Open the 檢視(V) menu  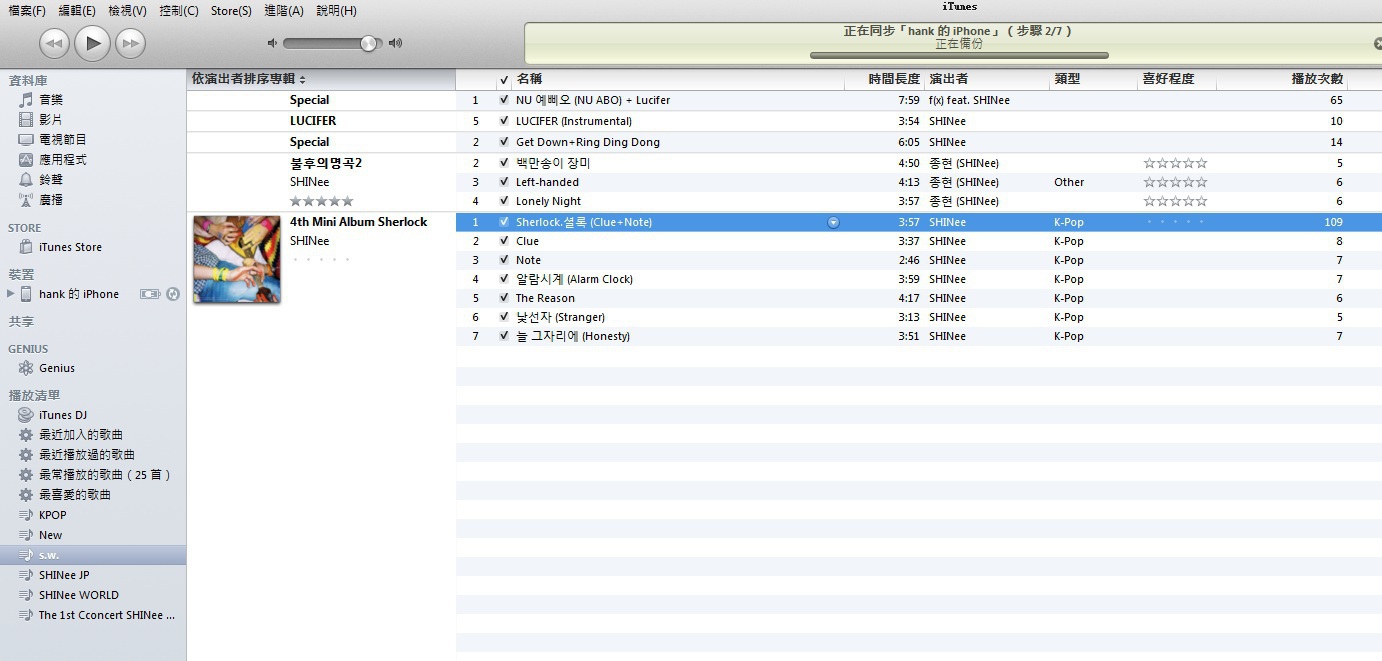127,11
